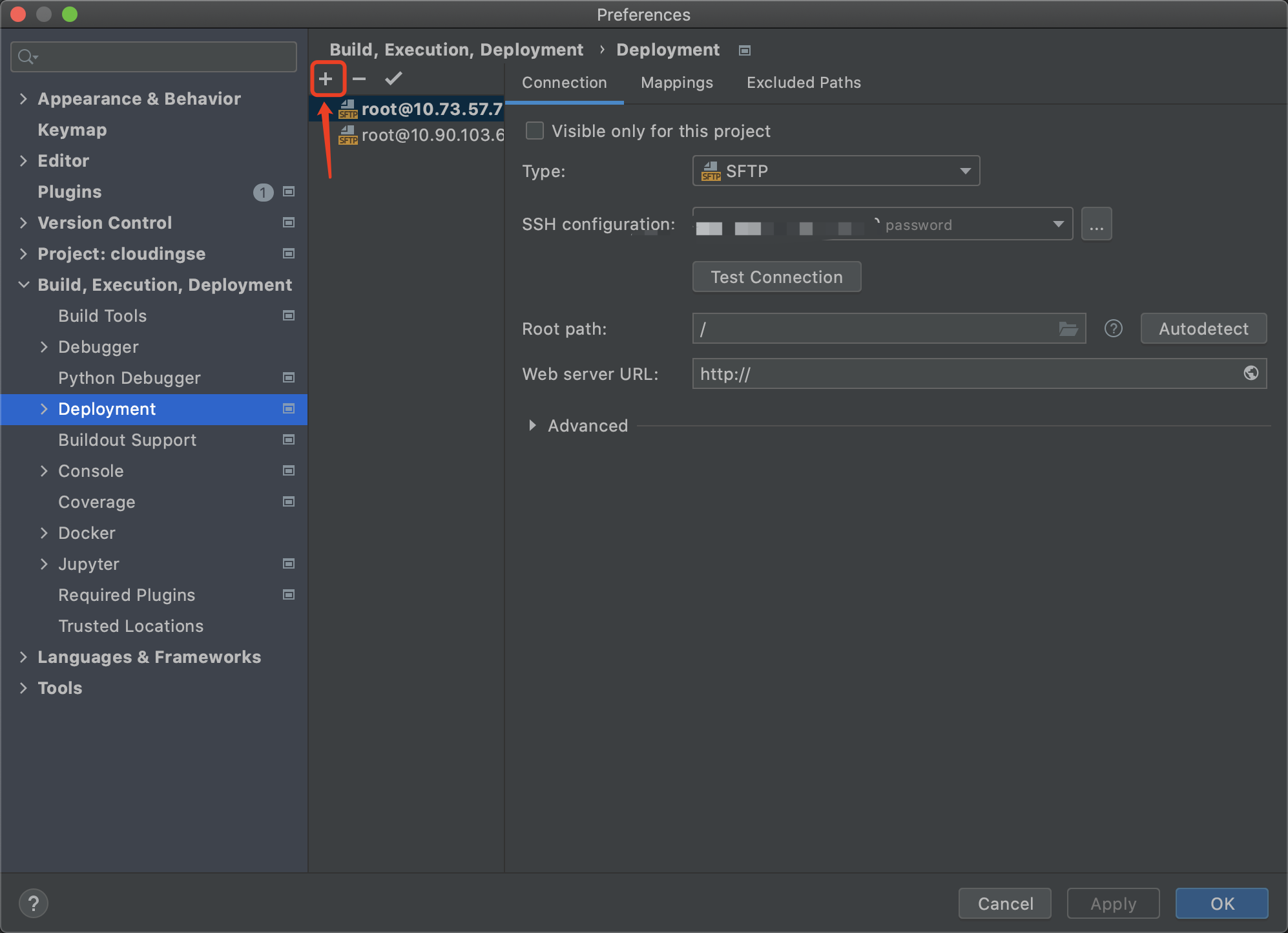Image resolution: width=1288 pixels, height=933 pixels.
Task: Mark selected server as default with checkmark
Action: [393, 78]
